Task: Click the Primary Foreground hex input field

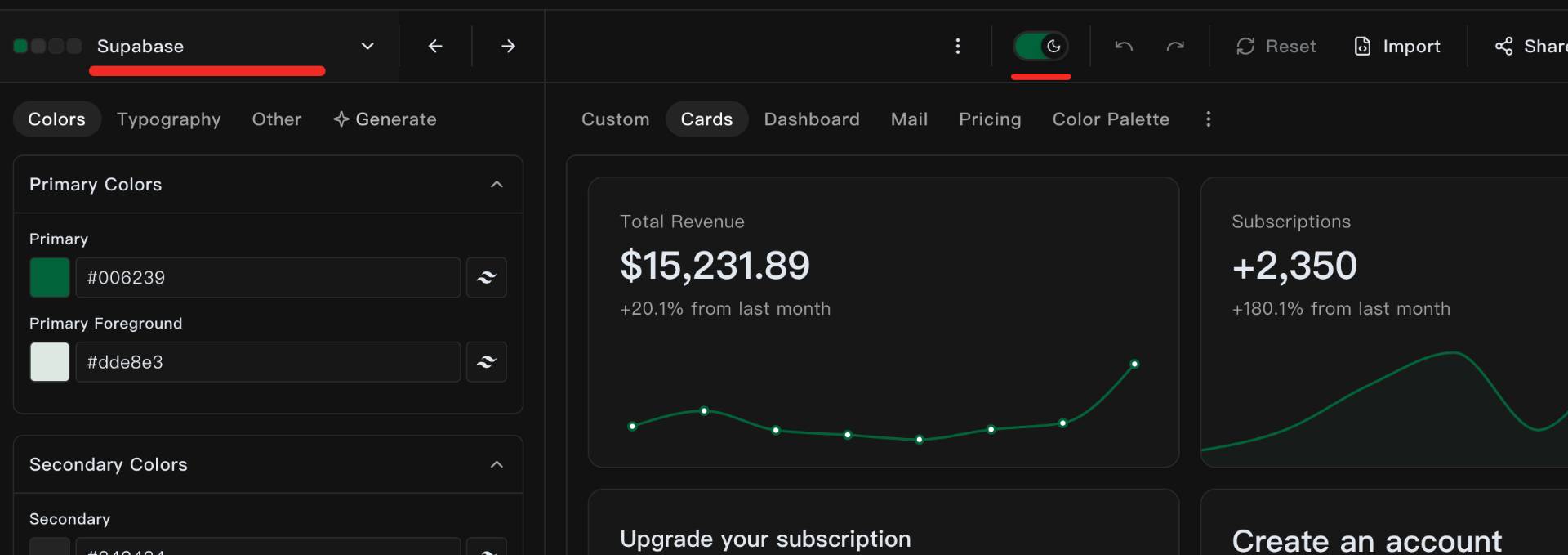Action: tap(268, 362)
